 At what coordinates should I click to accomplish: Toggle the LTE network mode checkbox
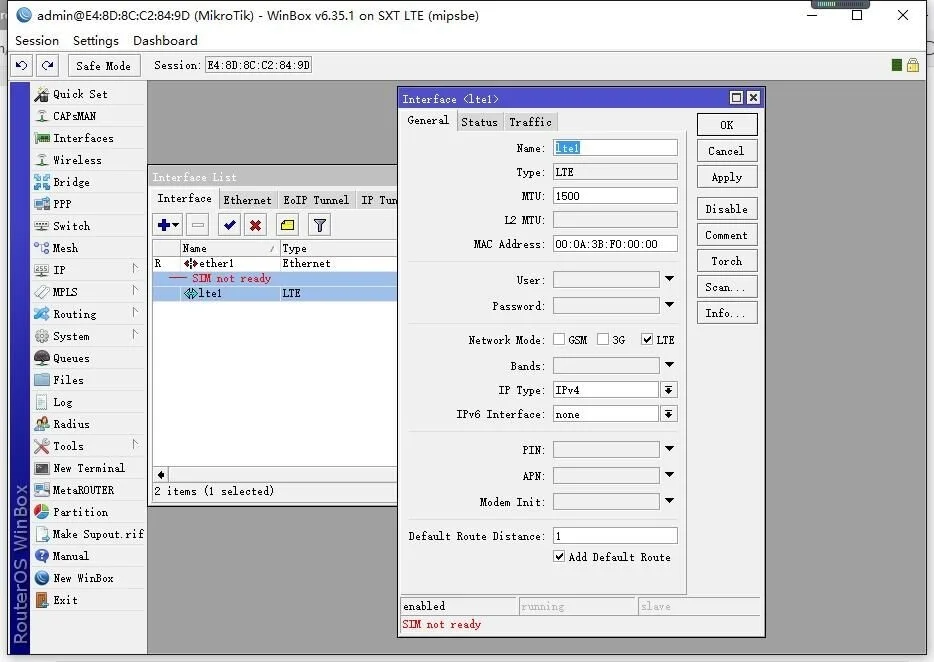point(647,339)
